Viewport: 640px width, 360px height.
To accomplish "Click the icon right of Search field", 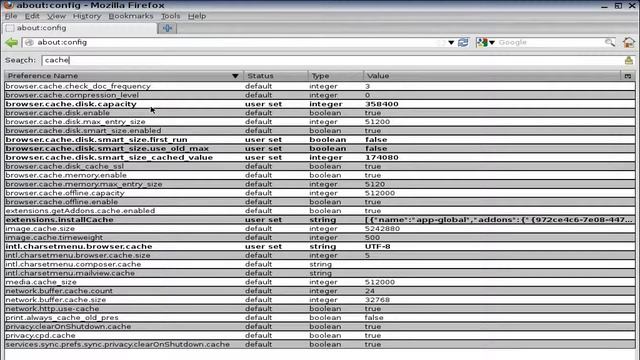I will [629, 60].
